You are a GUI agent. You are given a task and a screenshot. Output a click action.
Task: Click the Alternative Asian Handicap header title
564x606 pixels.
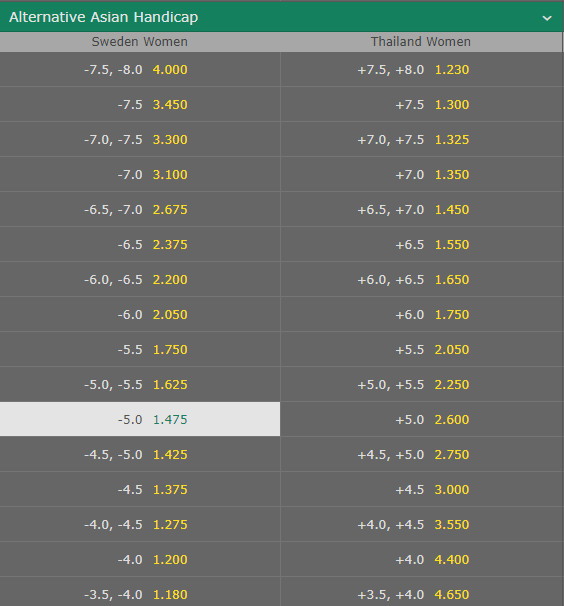104,17
